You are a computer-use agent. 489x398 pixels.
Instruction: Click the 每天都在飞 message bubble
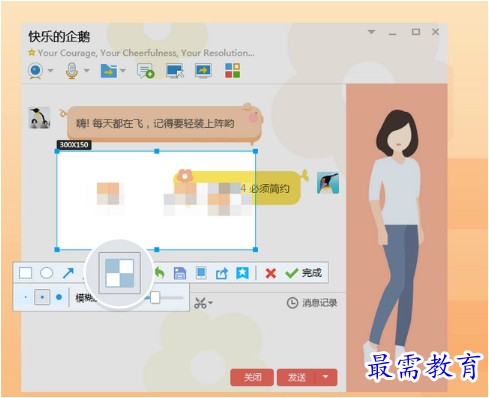(x=164, y=123)
